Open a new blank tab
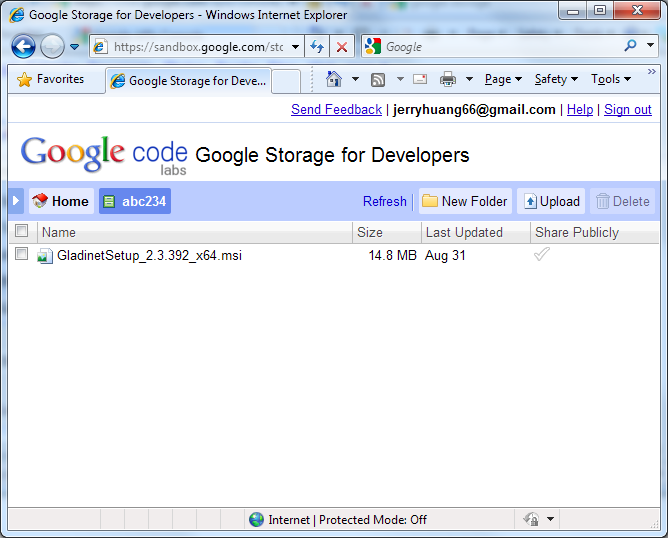Screen dimensions: 668x538 point(286,81)
